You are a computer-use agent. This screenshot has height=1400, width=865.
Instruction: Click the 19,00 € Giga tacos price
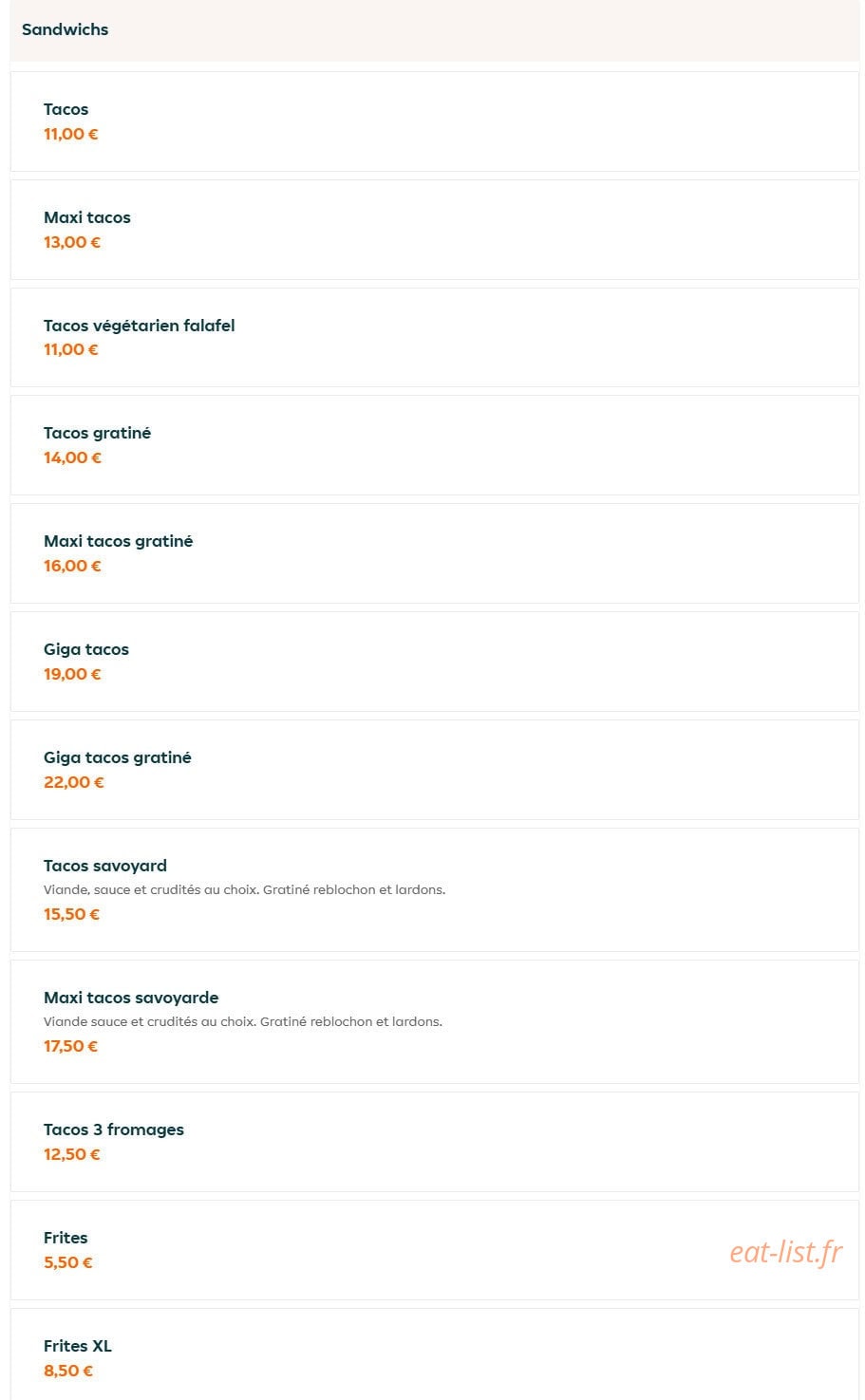tap(72, 674)
